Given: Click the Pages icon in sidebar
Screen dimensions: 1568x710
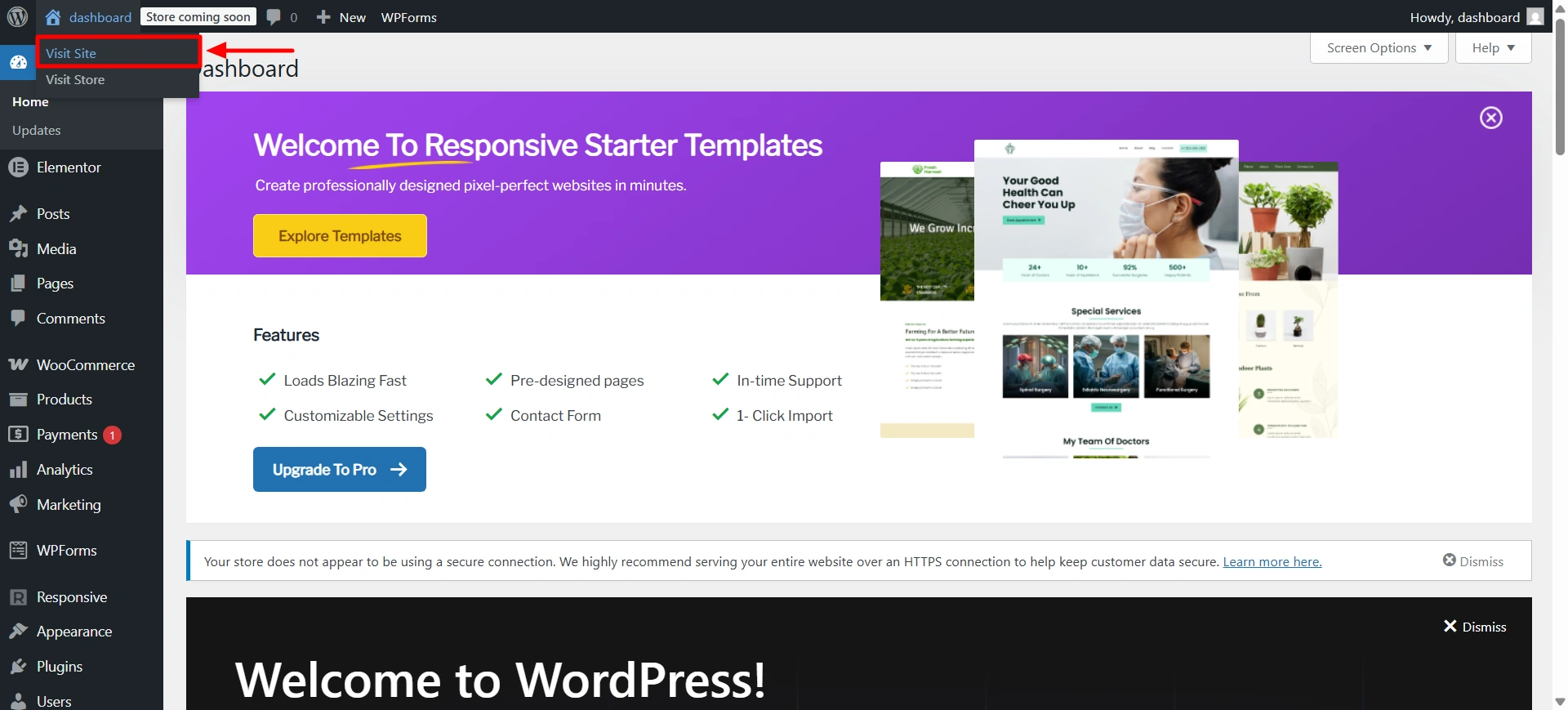Looking at the screenshot, I should pos(18,284).
